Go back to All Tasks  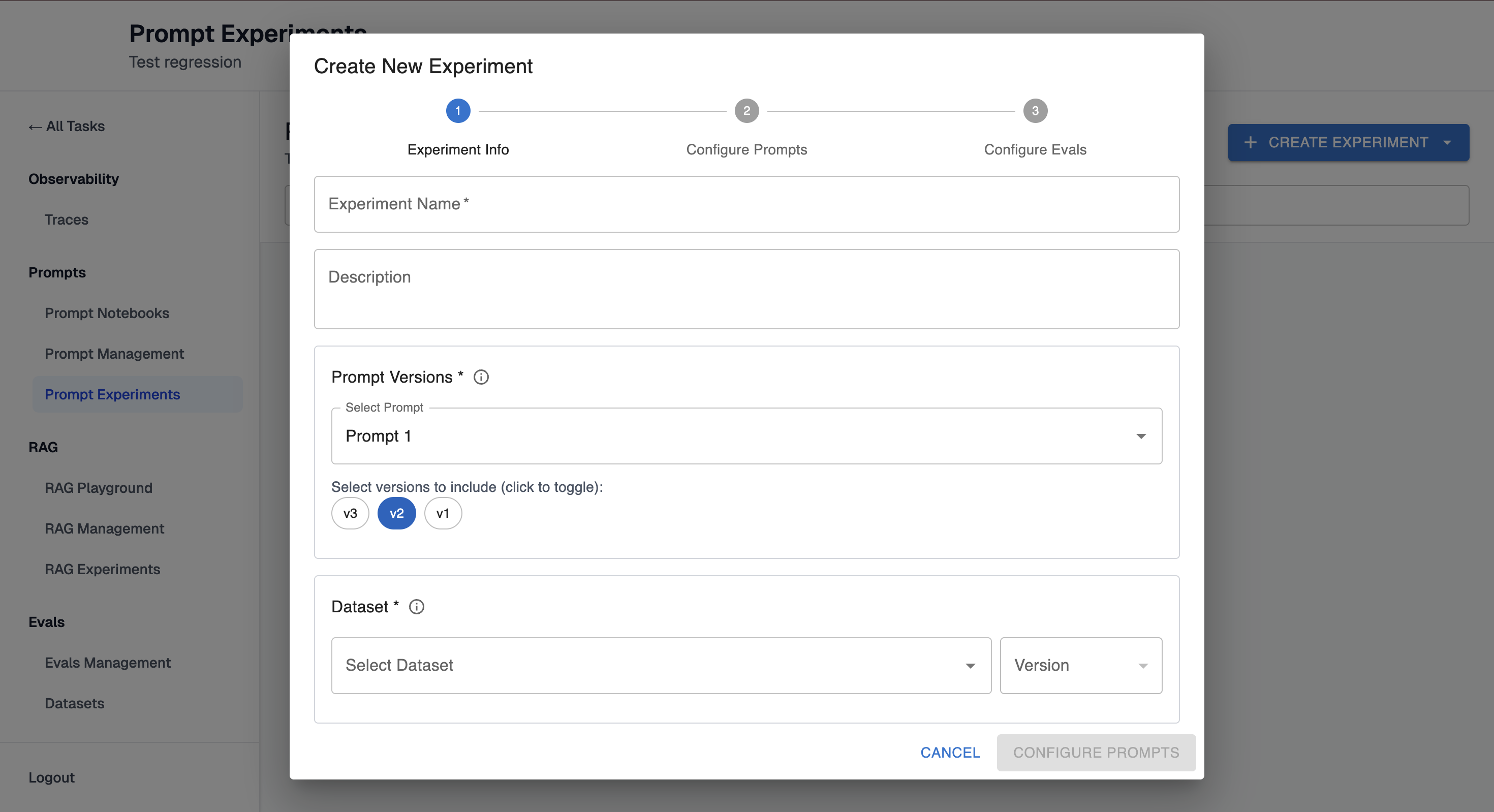click(x=67, y=127)
